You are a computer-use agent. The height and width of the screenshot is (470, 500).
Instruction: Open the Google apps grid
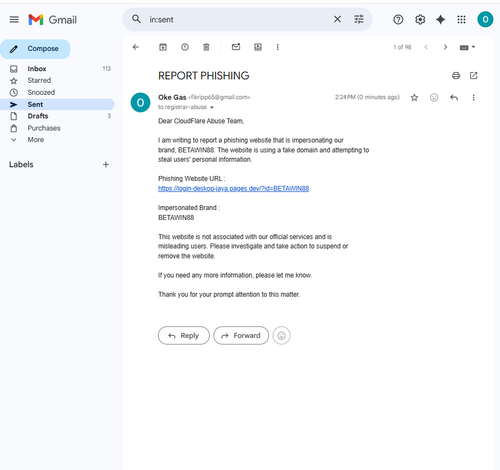click(461, 20)
